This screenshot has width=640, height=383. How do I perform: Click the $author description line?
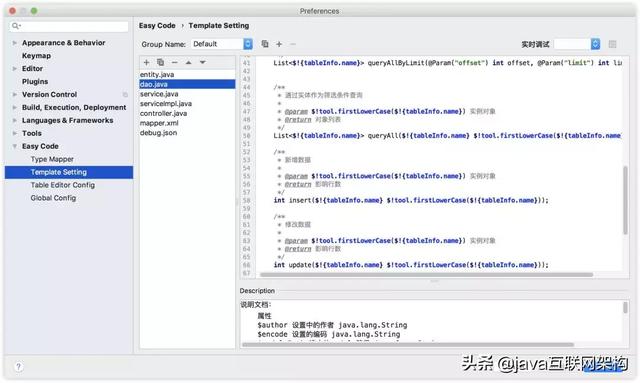tap(332, 325)
